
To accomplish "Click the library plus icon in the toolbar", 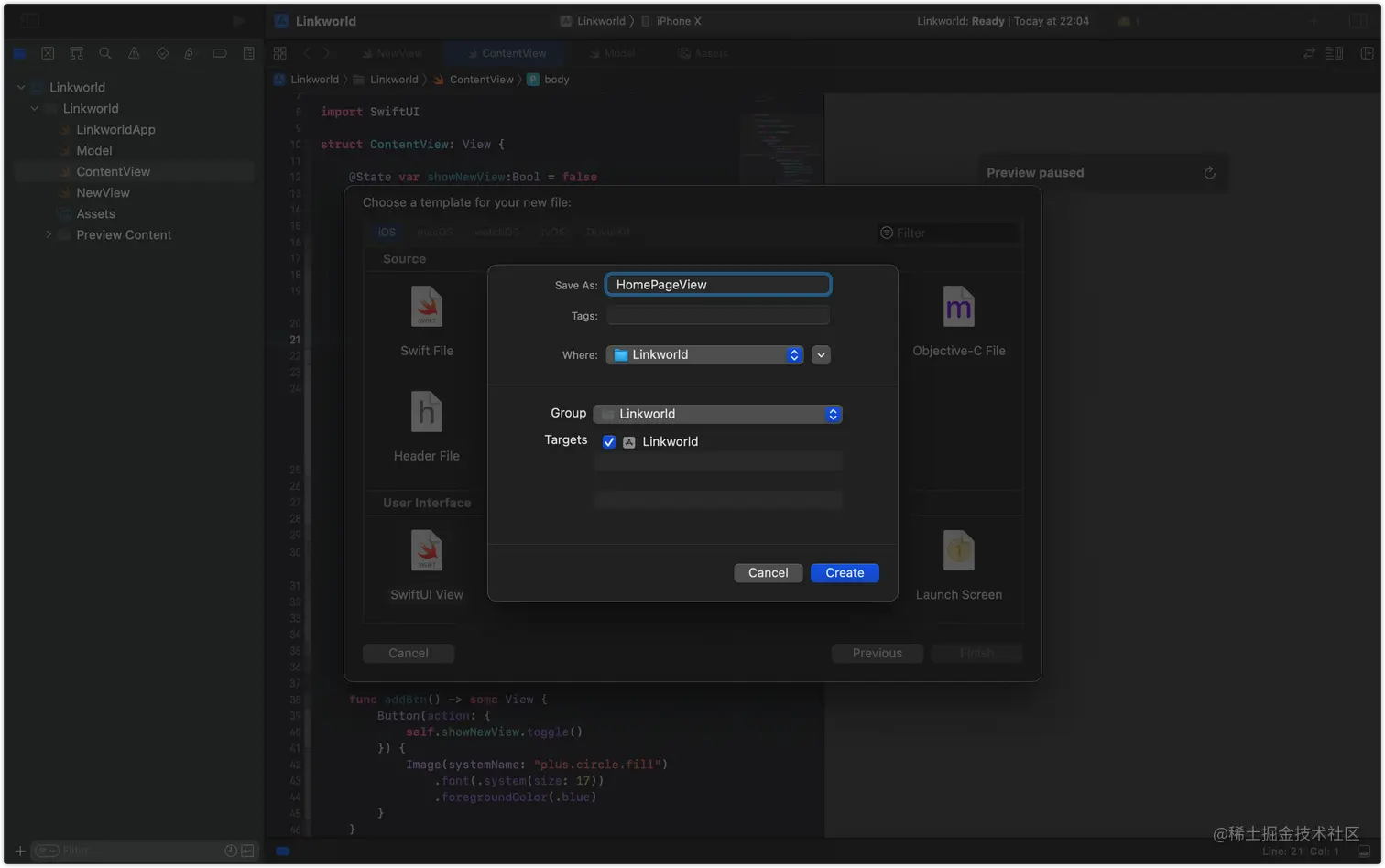I will tap(1314, 20).
